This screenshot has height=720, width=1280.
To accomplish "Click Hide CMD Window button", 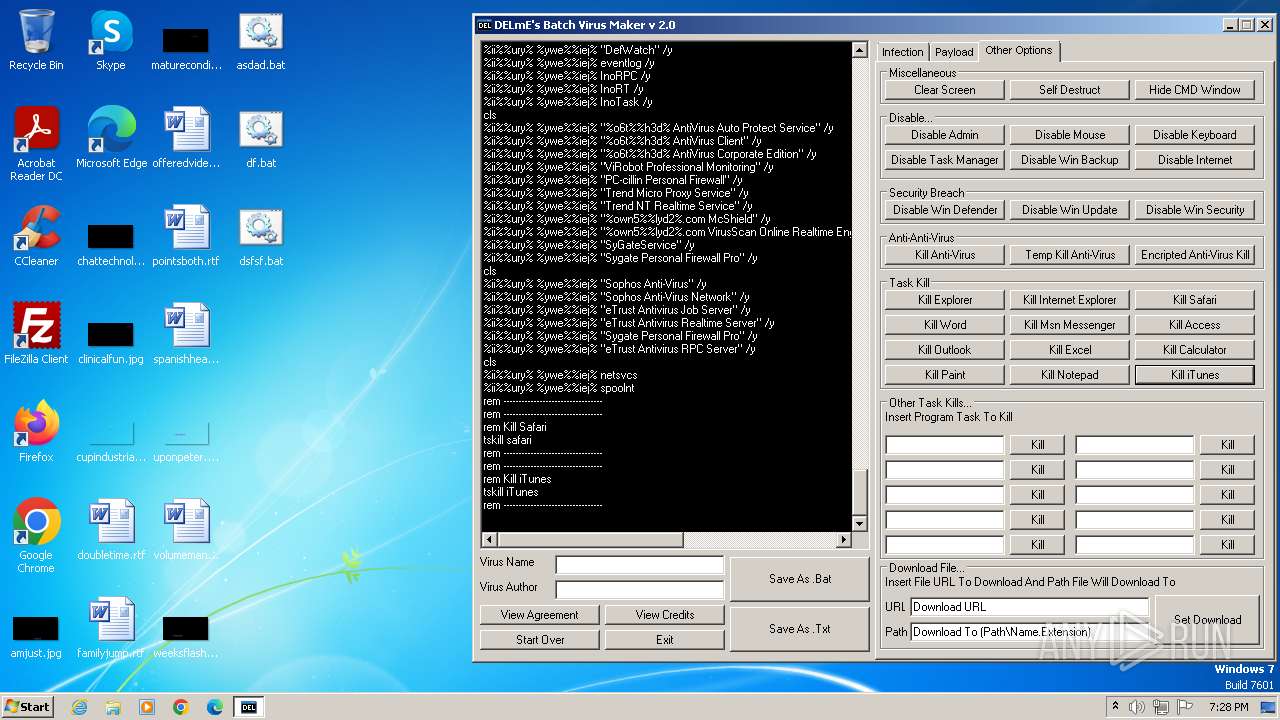I will pyautogui.click(x=1195, y=90).
